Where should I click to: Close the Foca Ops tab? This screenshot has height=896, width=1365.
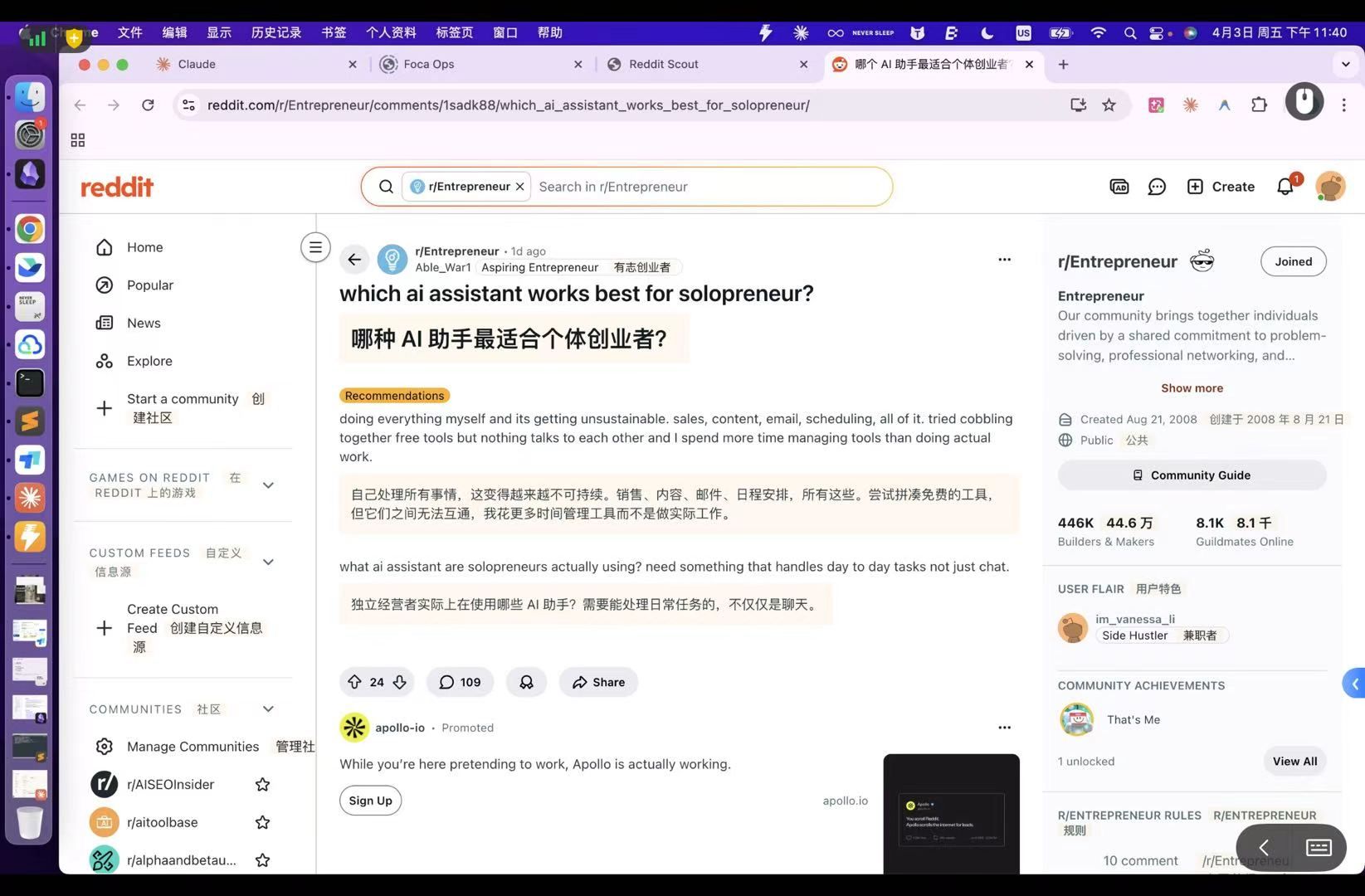click(x=578, y=64)
